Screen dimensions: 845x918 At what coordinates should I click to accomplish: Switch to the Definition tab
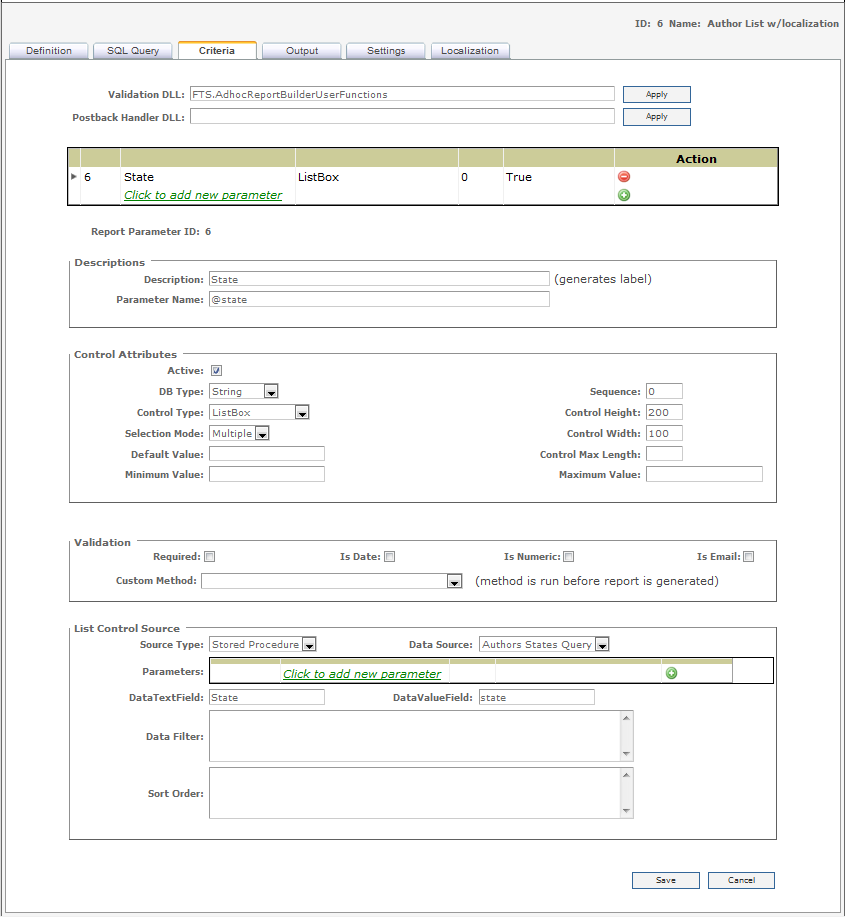click(49, 51)
